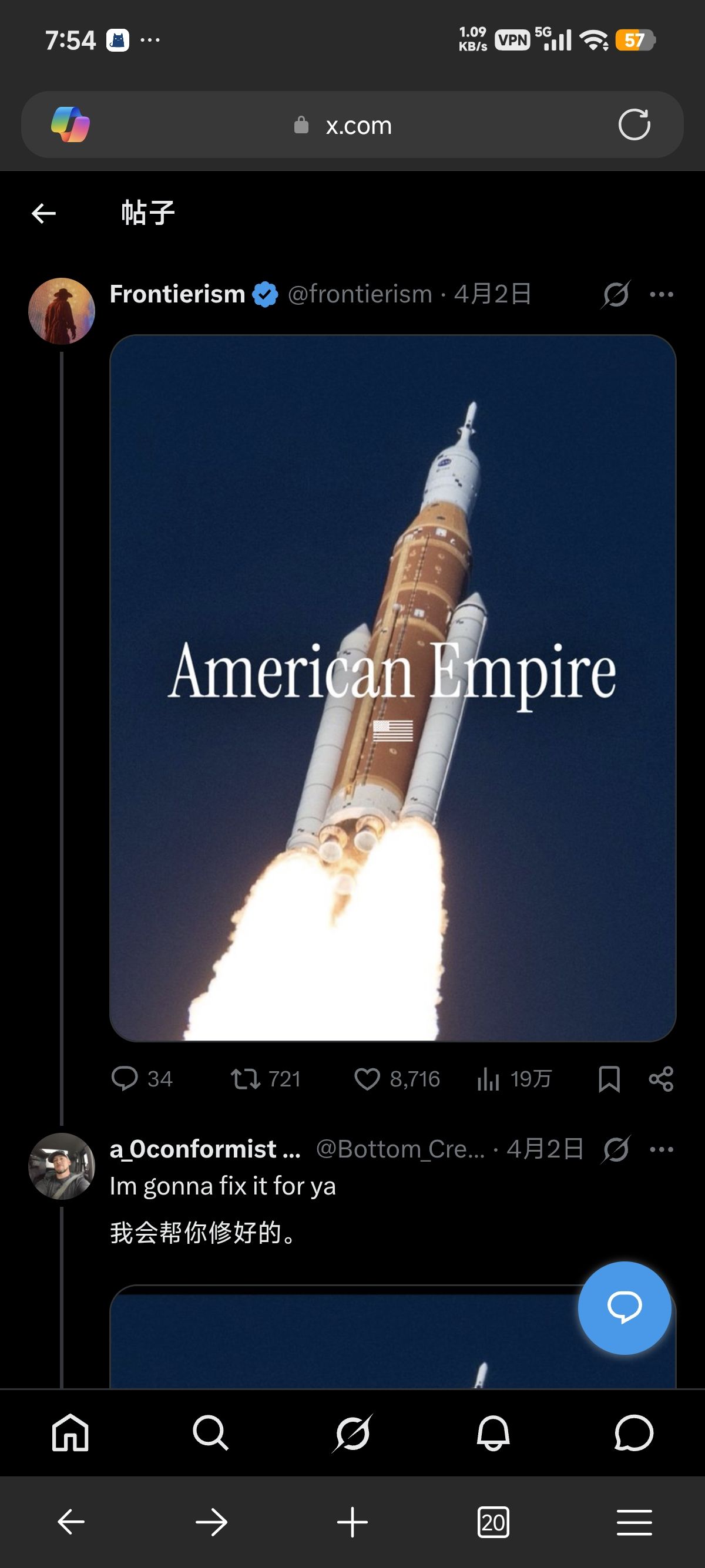705x1568 pixels.
Task: Reload the page with refresh icon
Action: point(634,125)
